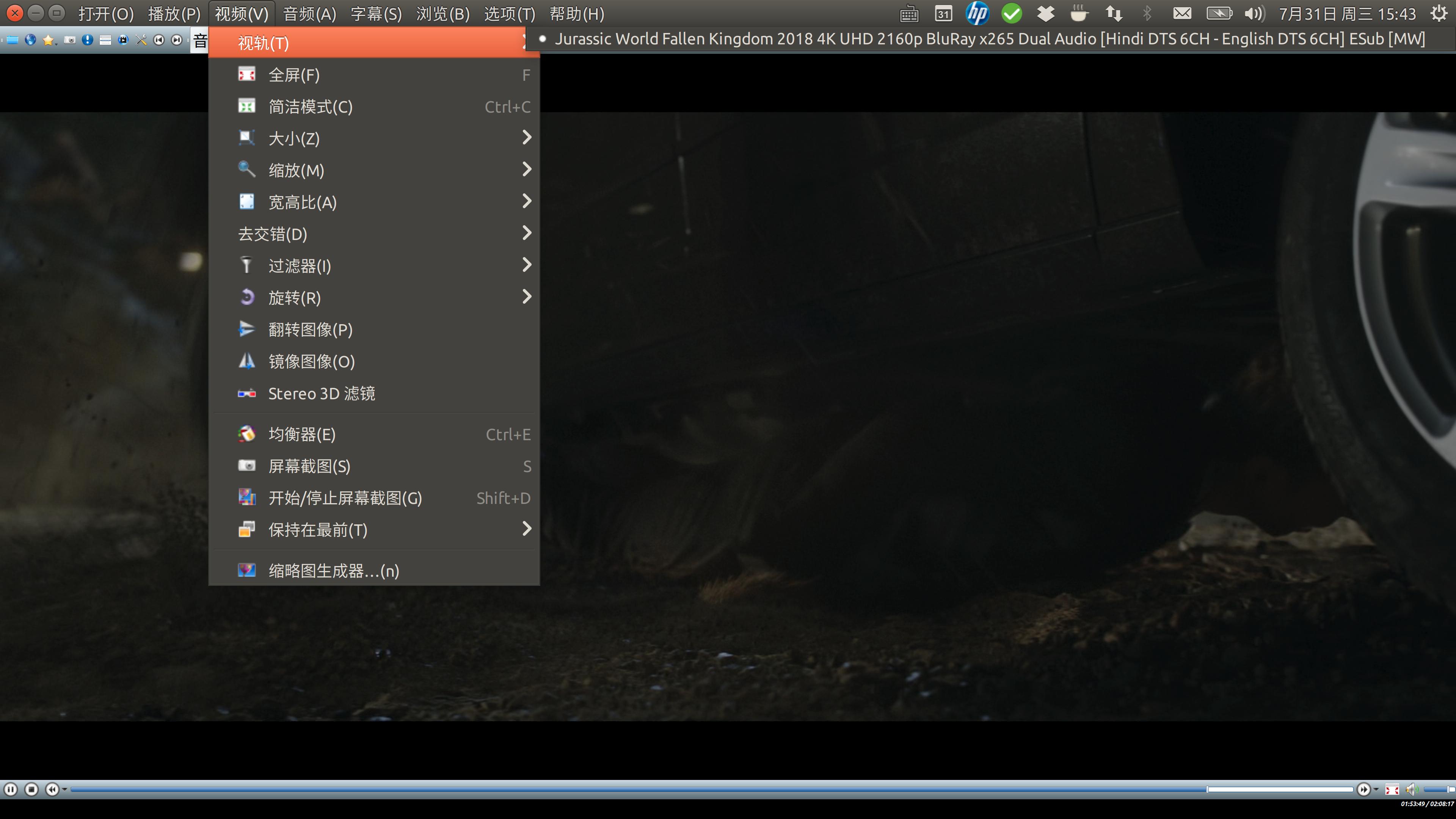
Task: Open the 浏览(B) browse menu
Action: pos(443,14)
